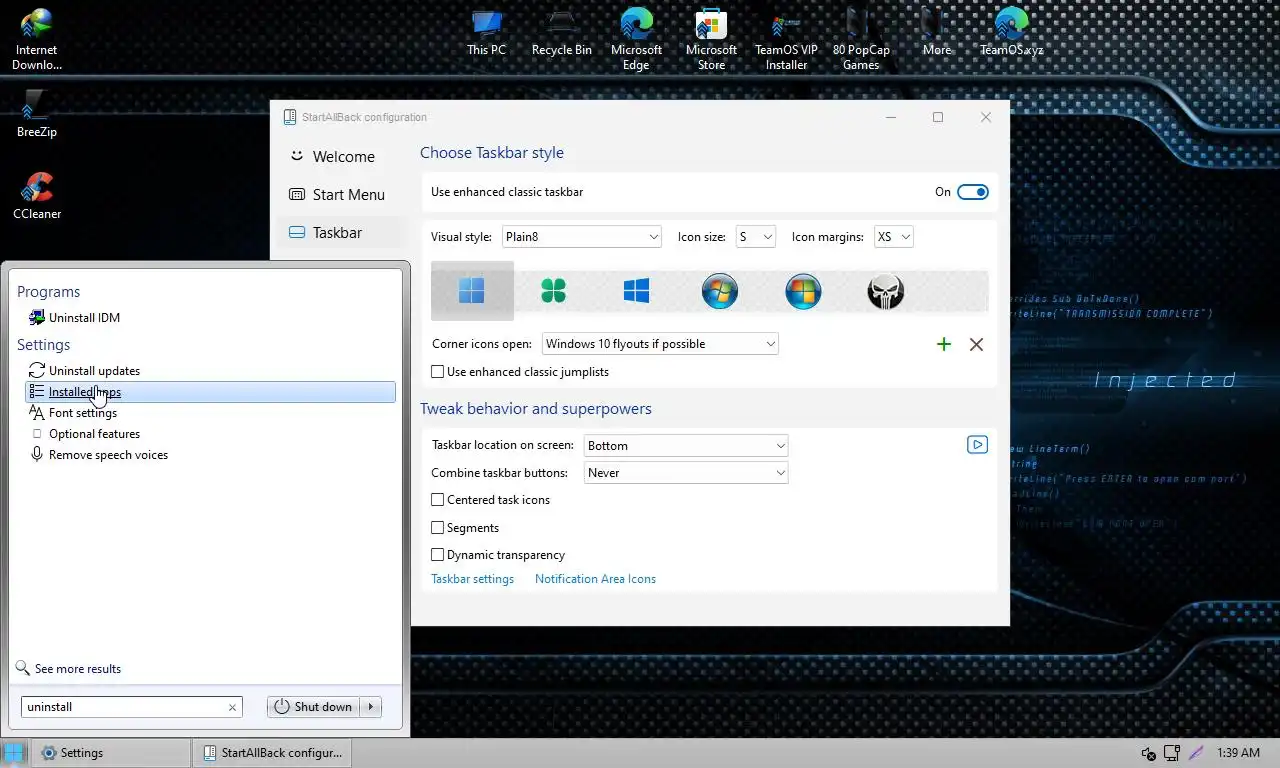
Task: Click the Programs heading in search results
Action: tap(48, 292)
